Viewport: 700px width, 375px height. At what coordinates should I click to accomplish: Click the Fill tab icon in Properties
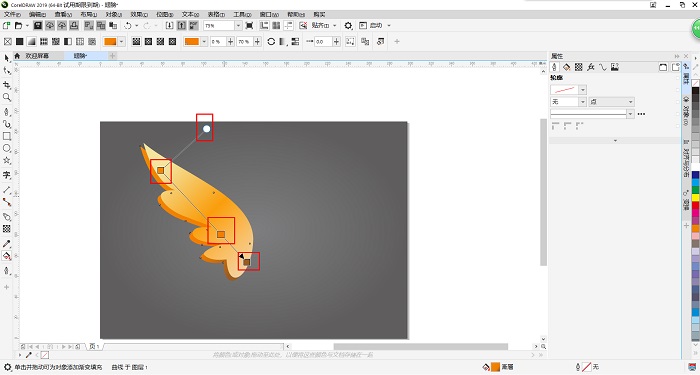coord(567,67)
